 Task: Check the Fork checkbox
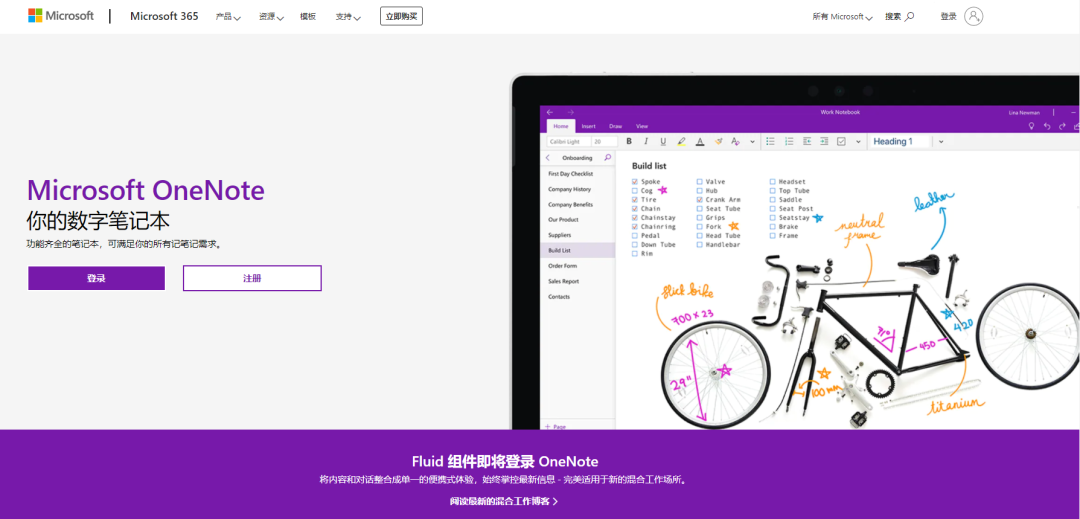(699, 226)
